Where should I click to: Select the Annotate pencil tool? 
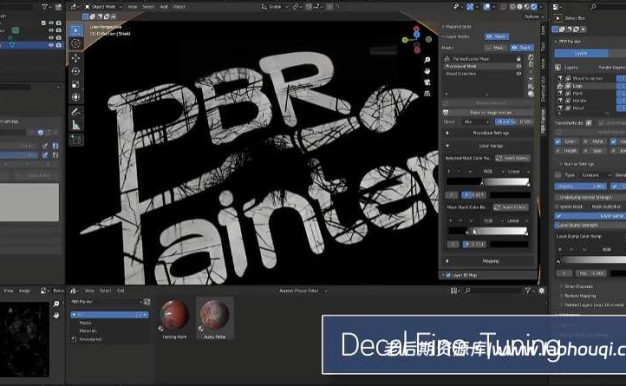pos(75,112)
